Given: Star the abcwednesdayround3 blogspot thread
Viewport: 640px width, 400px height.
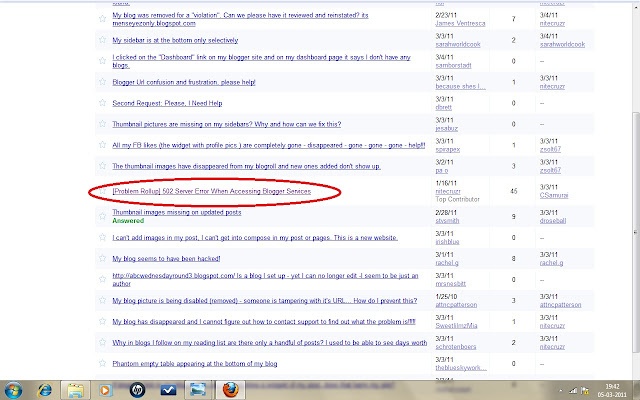Looking at the screenshot, I should click(102, 279).
